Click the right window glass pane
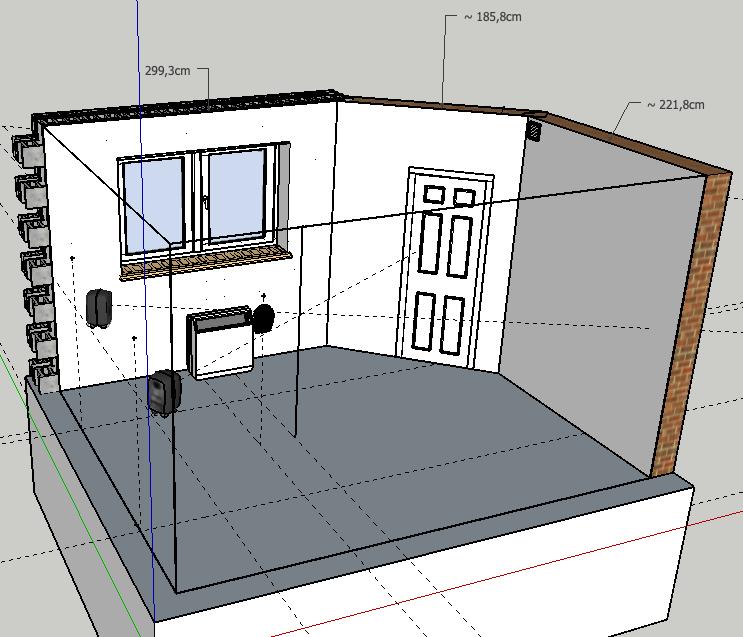 236,195
